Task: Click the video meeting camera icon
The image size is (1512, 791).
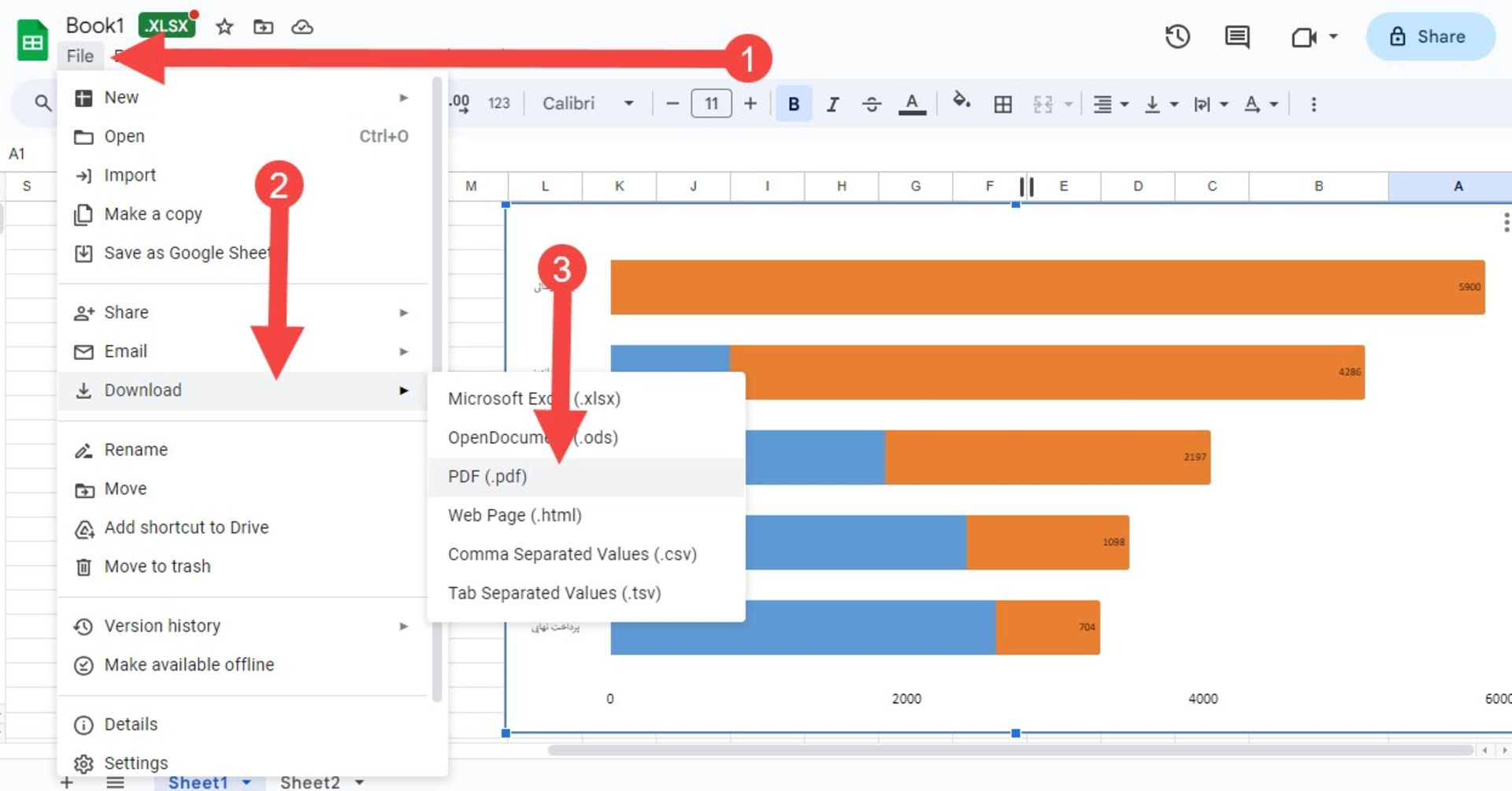Action: [1303, 37]
